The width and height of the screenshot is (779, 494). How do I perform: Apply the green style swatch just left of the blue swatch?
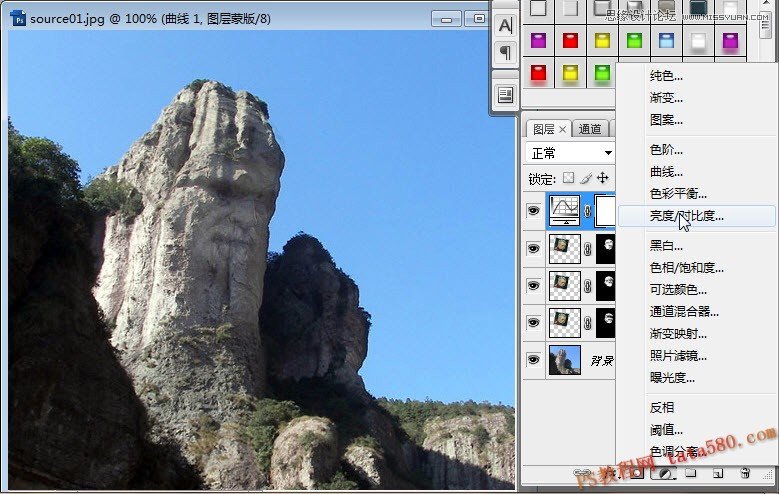[x=634, y=40]
